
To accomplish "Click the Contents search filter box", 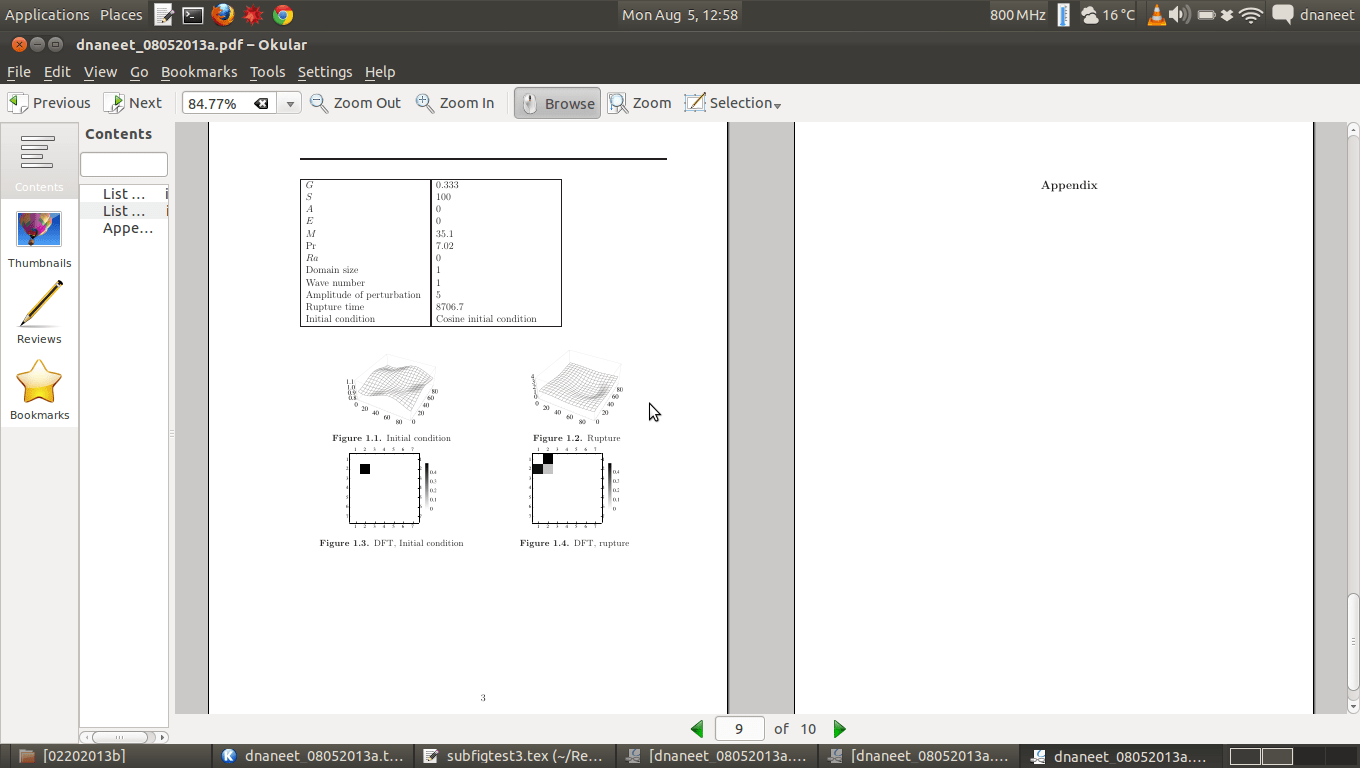I will 124,164.
